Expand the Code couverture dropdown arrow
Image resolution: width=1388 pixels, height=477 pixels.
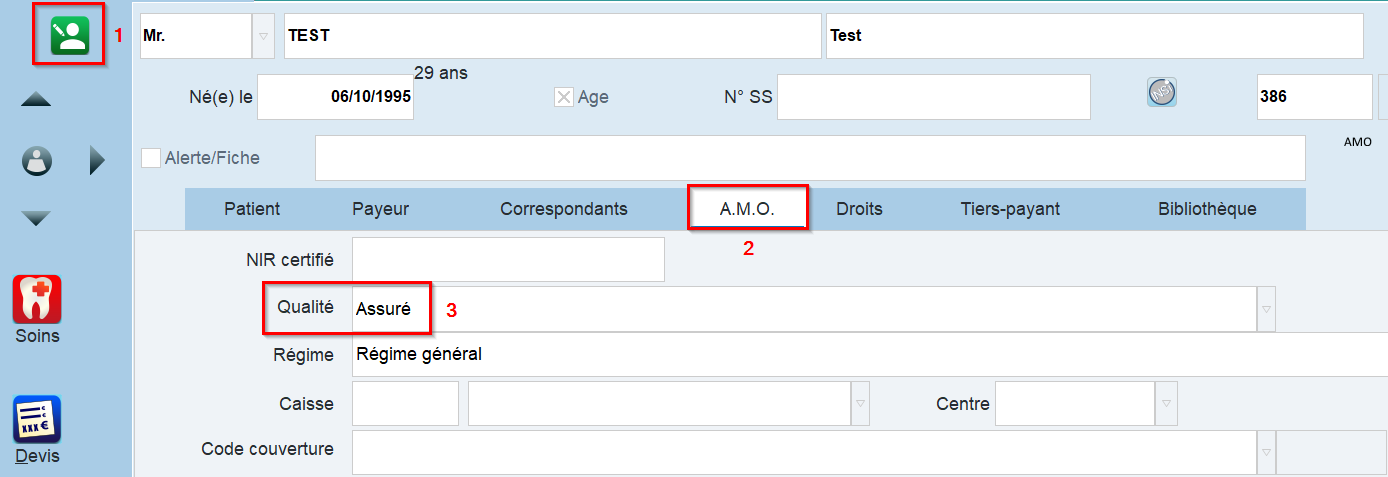pos(1266,452)
